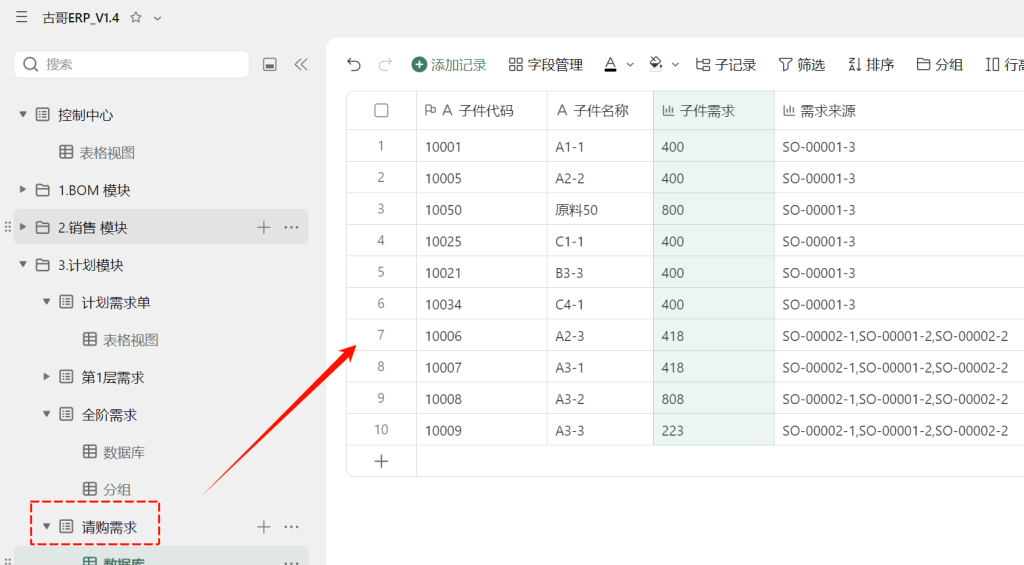Image resolution: width=1024 pixels, height=565 pixels.
Task: Expand 1.BOM 模块 folder arrow
Action: (x=23, y=189)
